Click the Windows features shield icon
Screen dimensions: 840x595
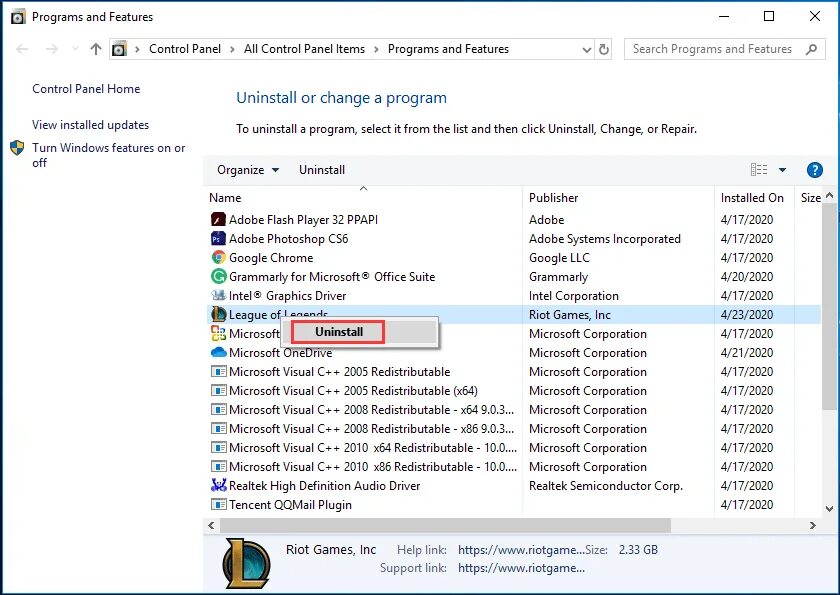17,148
